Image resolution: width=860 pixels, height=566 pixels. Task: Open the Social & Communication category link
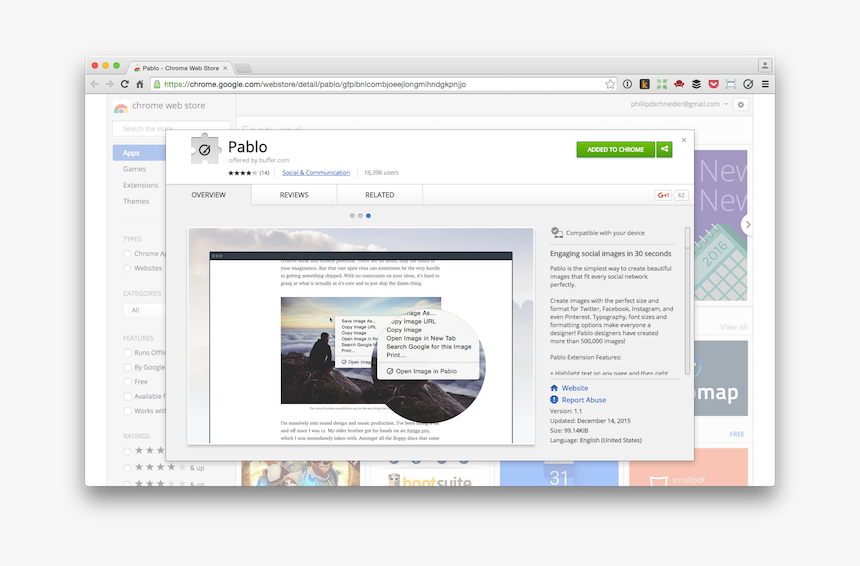316,172
